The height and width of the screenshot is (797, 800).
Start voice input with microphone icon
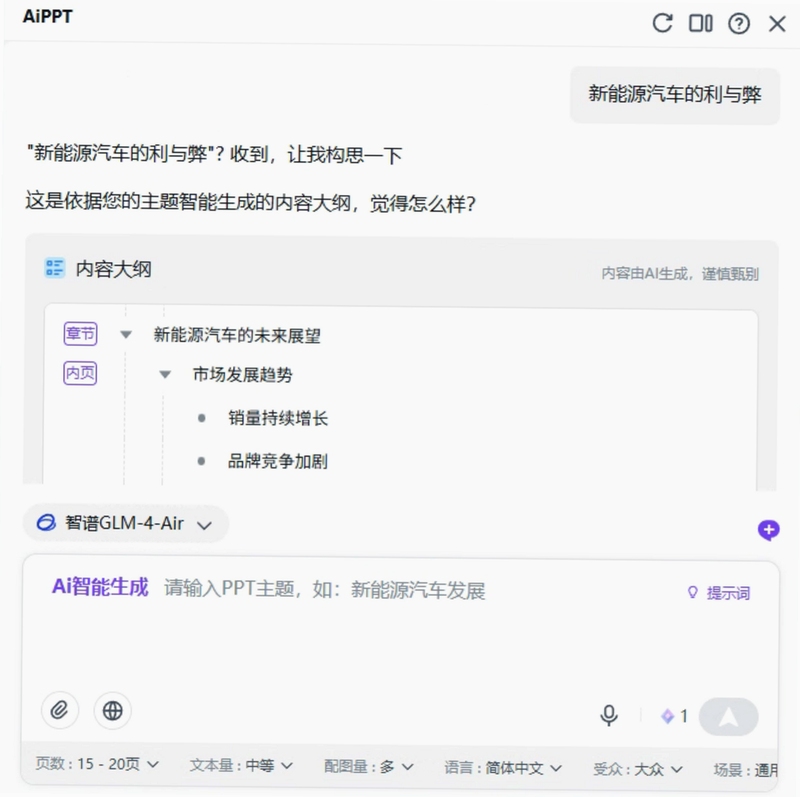pyautogui.click(x=609, y=715)
